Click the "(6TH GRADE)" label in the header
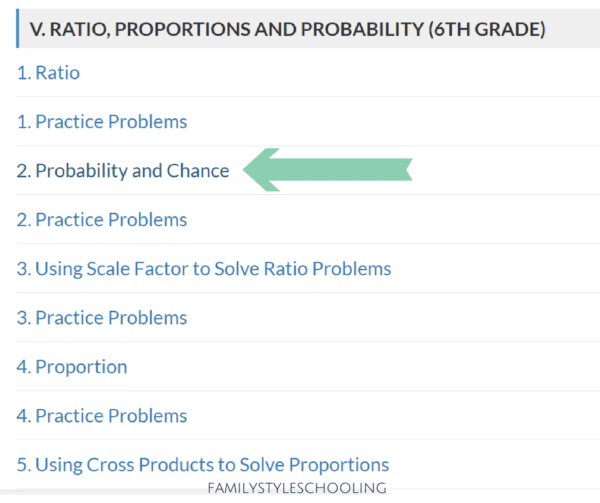 [485, 30]
